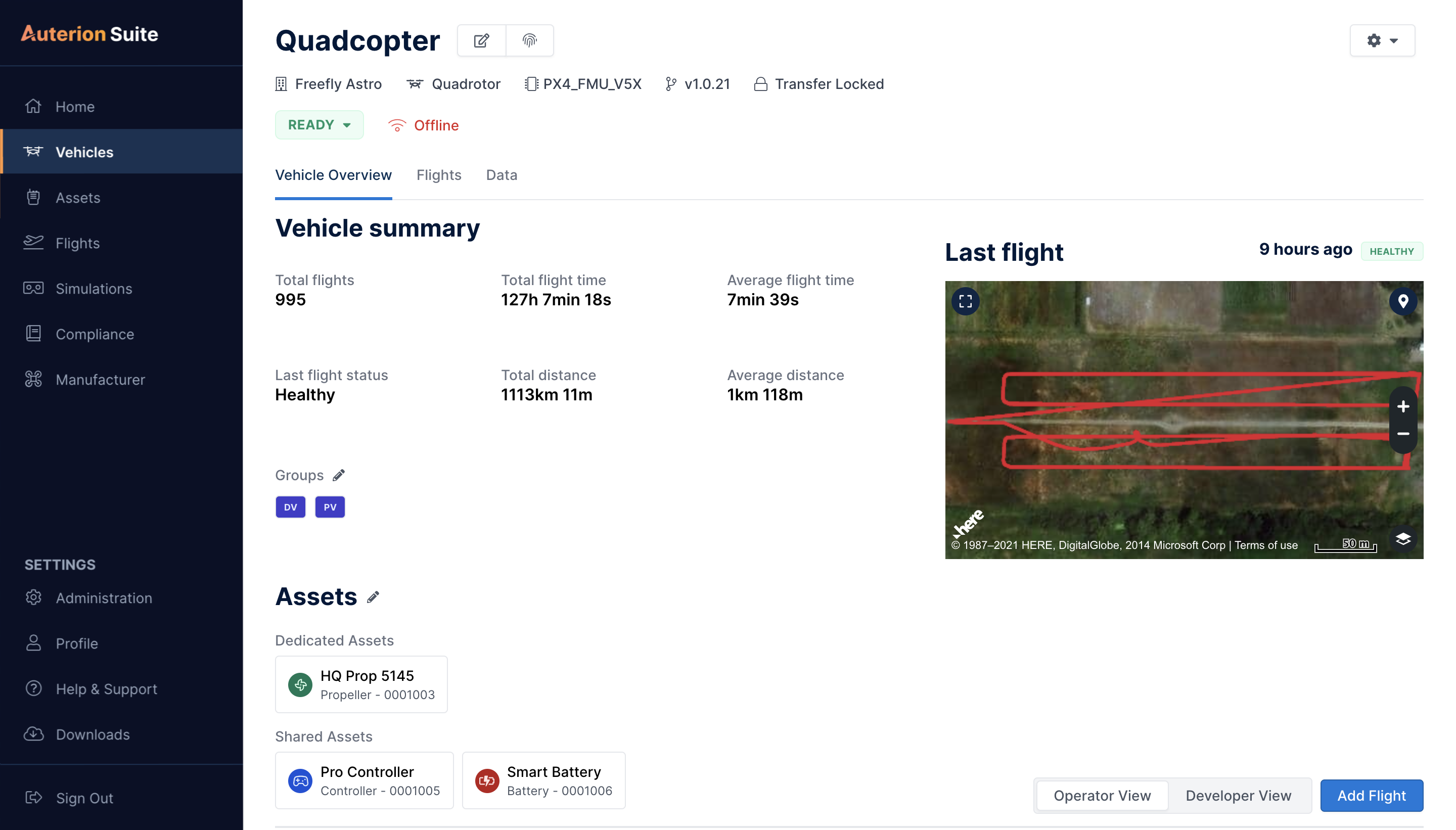This screenshot has width=1456, height=830.
Task: Click the Downloads cloud icon
Action: [33, 734]
